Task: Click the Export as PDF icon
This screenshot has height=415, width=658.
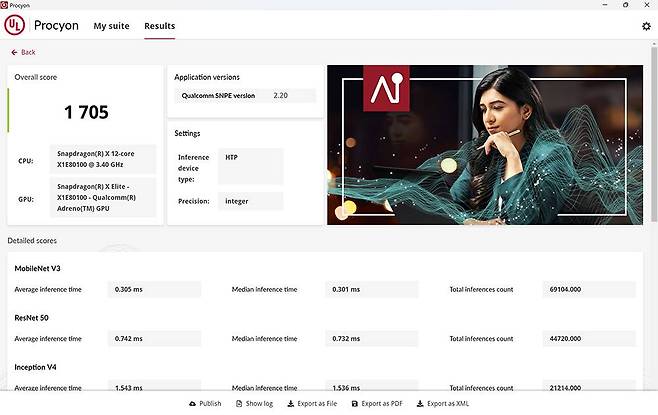Action: click(x=353, y=404)
